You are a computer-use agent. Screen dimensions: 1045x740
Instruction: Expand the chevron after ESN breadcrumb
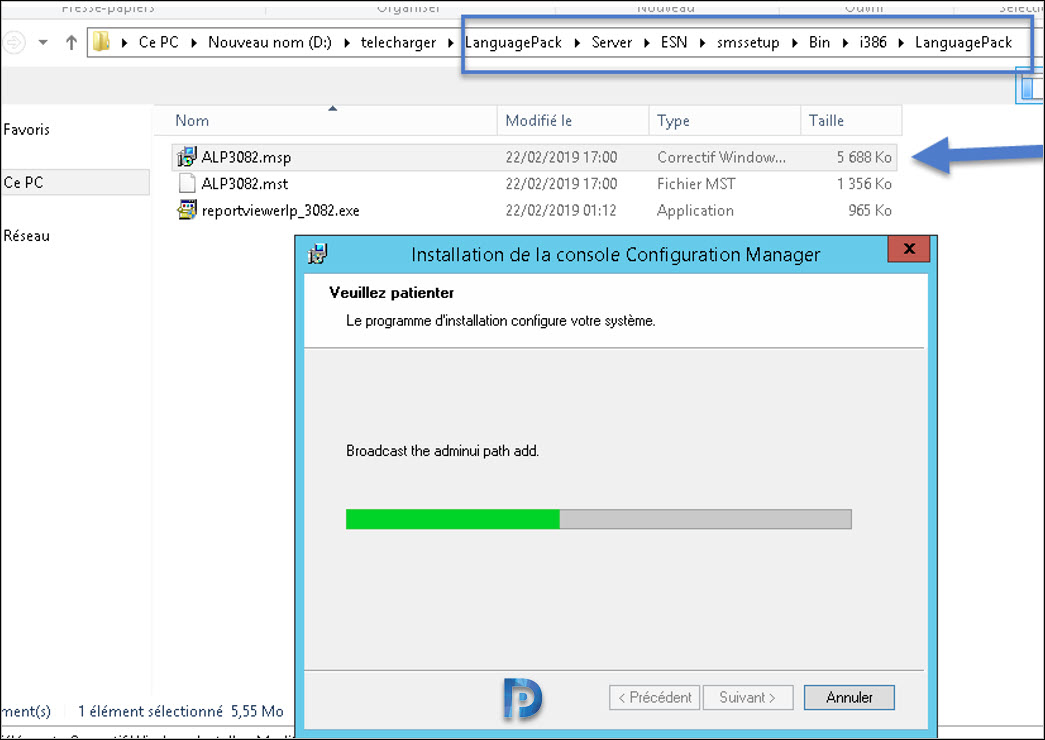702,43
